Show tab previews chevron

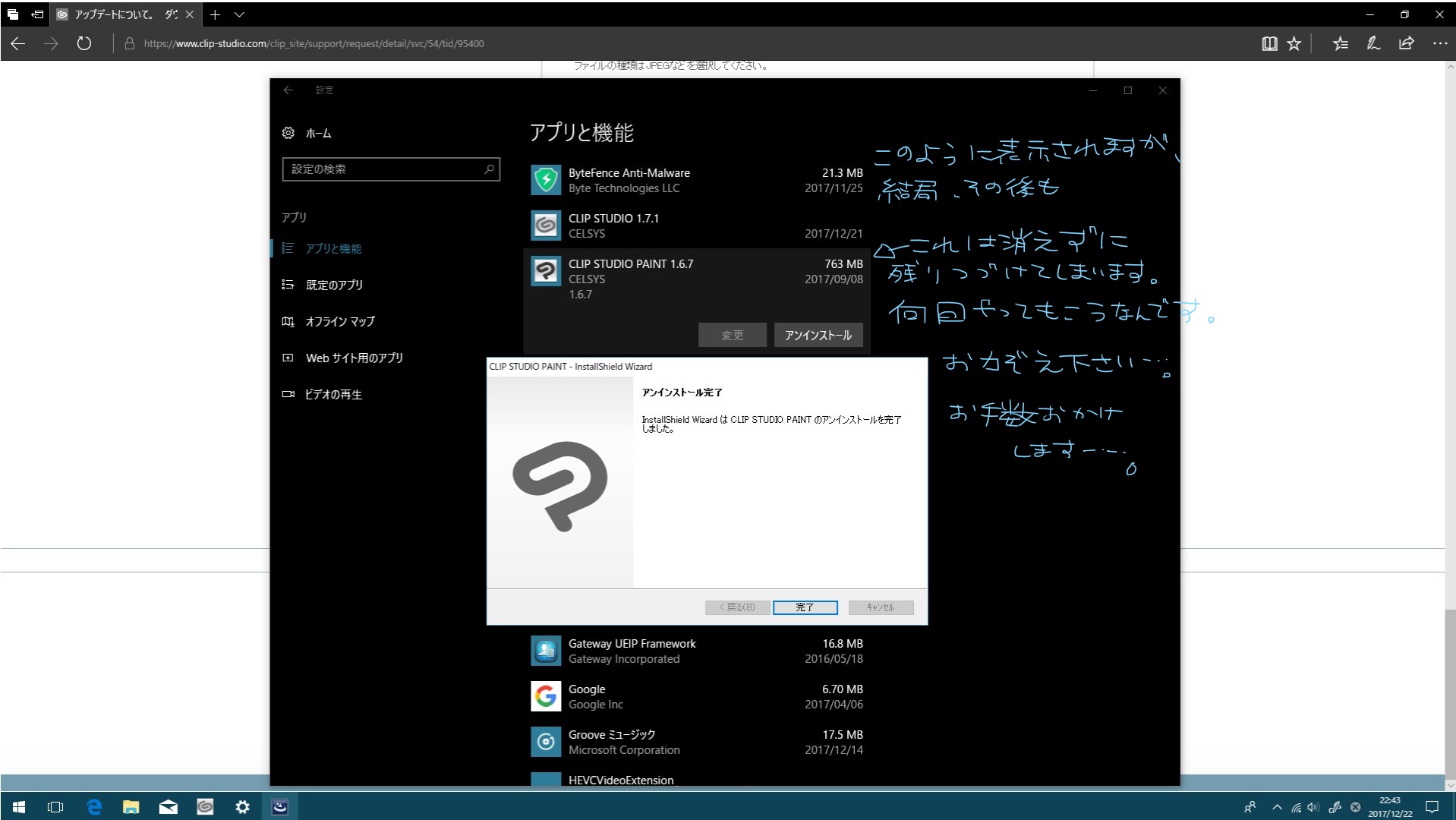pos(239,14)
